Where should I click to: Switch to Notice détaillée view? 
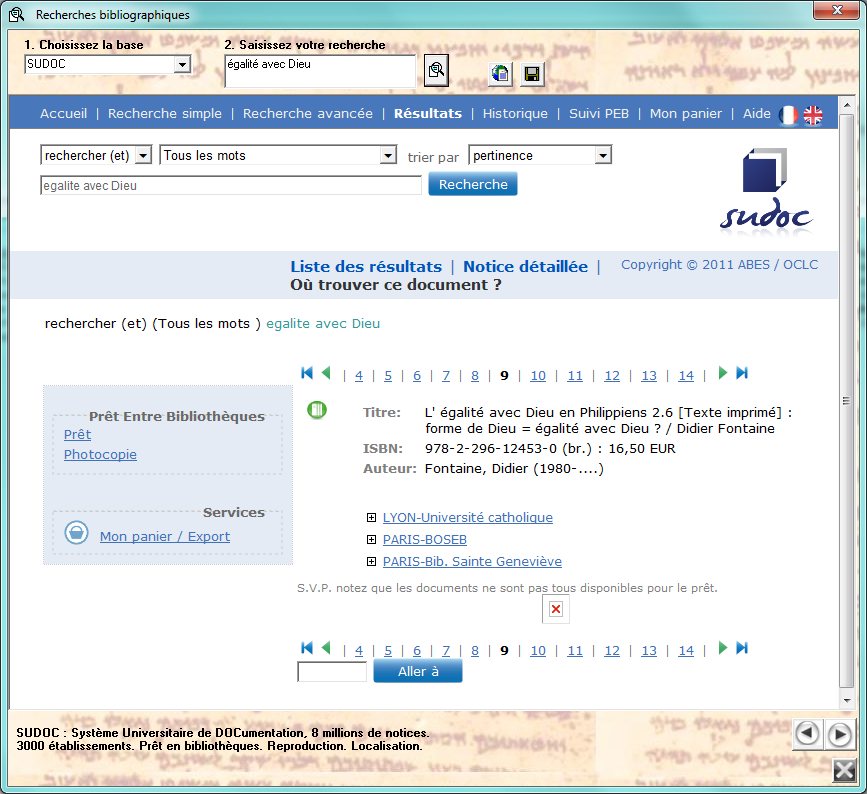525,267
